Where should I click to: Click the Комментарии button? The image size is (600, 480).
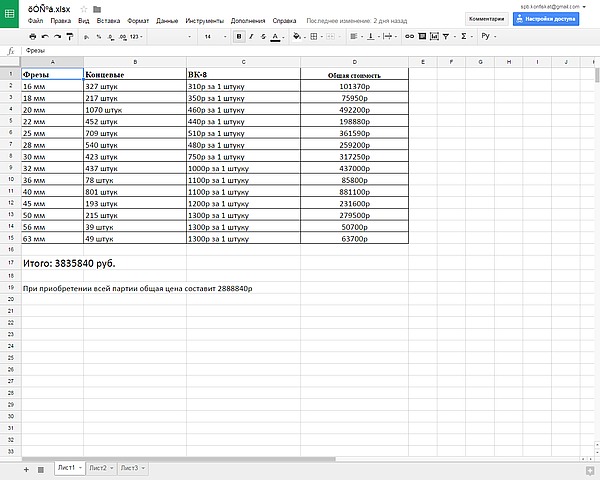485,18
